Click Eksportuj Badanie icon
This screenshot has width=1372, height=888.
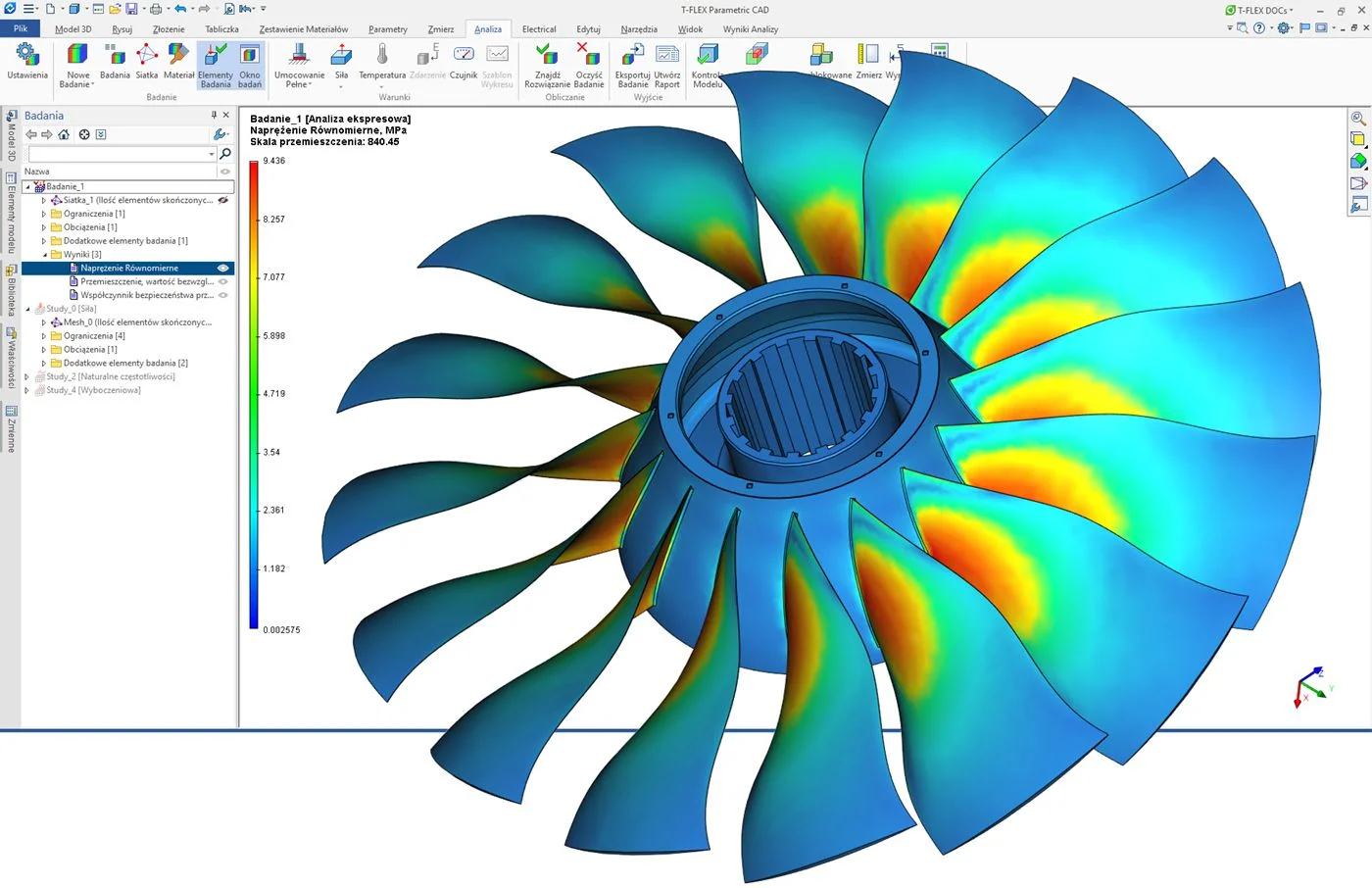[632, 65]
